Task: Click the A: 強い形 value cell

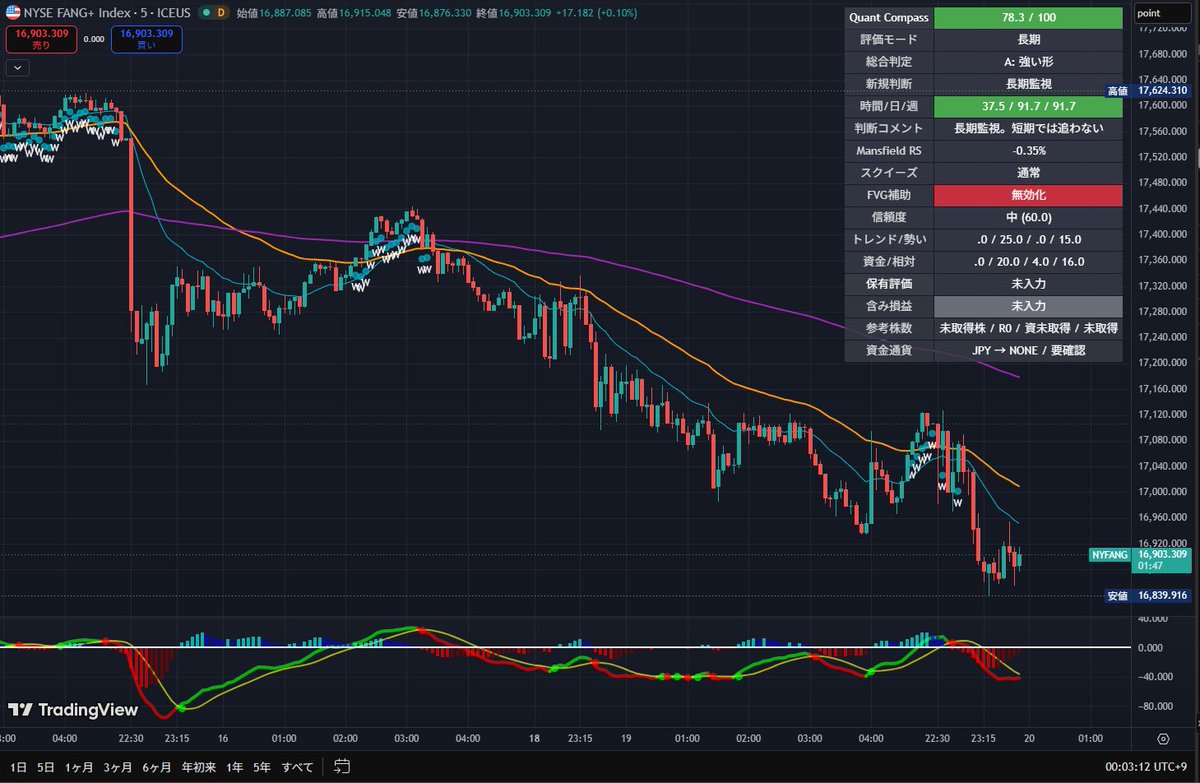Action: click(1028, 62)
